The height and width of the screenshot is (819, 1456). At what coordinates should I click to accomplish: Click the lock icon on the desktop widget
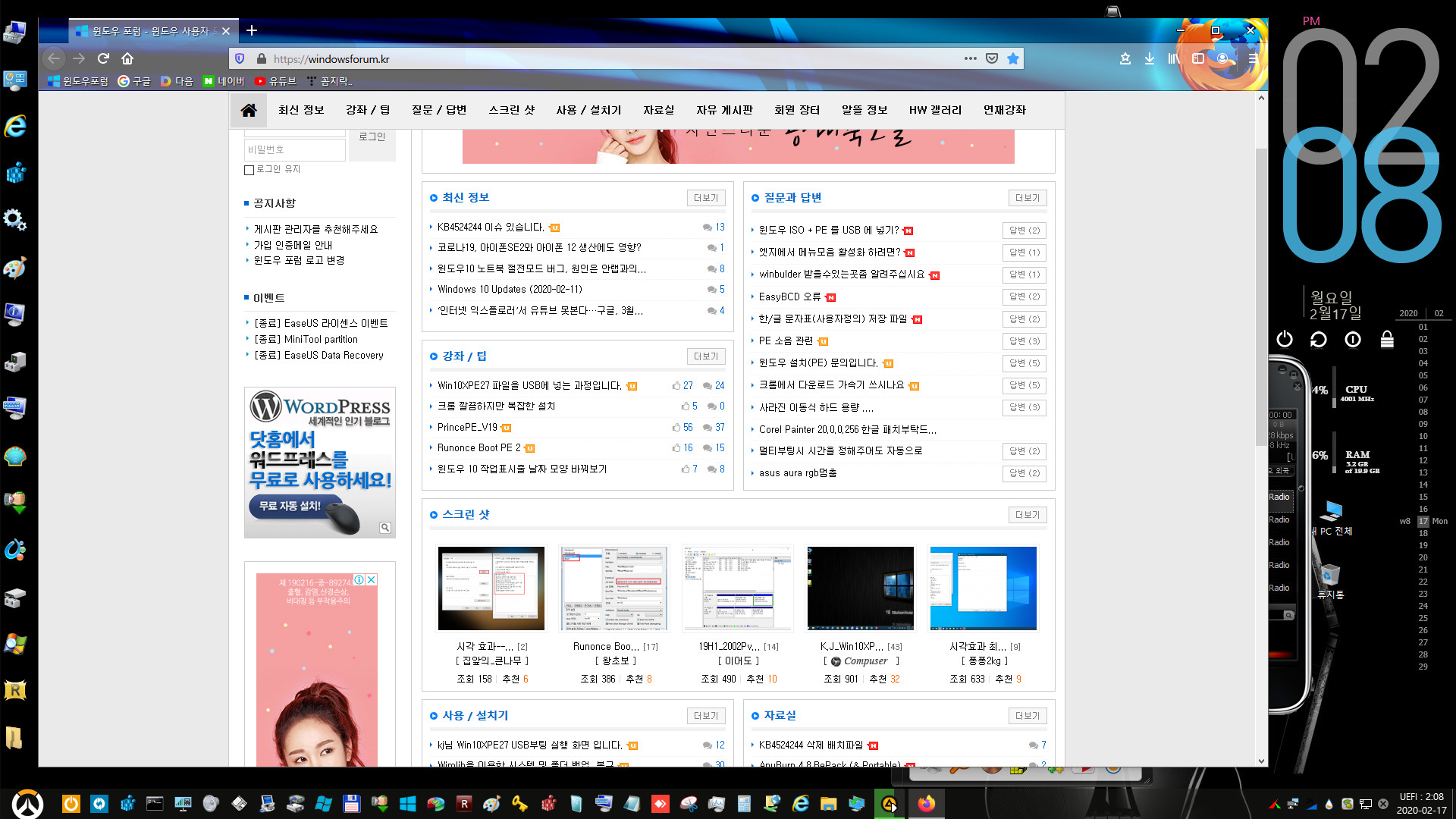[x=1387, y=339]
